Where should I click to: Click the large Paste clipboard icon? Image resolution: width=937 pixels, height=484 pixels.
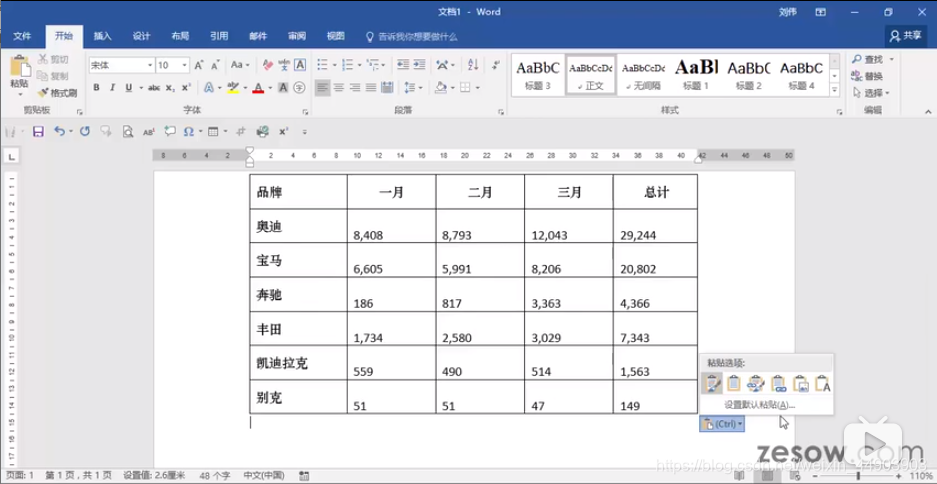(x=20, y=67)
